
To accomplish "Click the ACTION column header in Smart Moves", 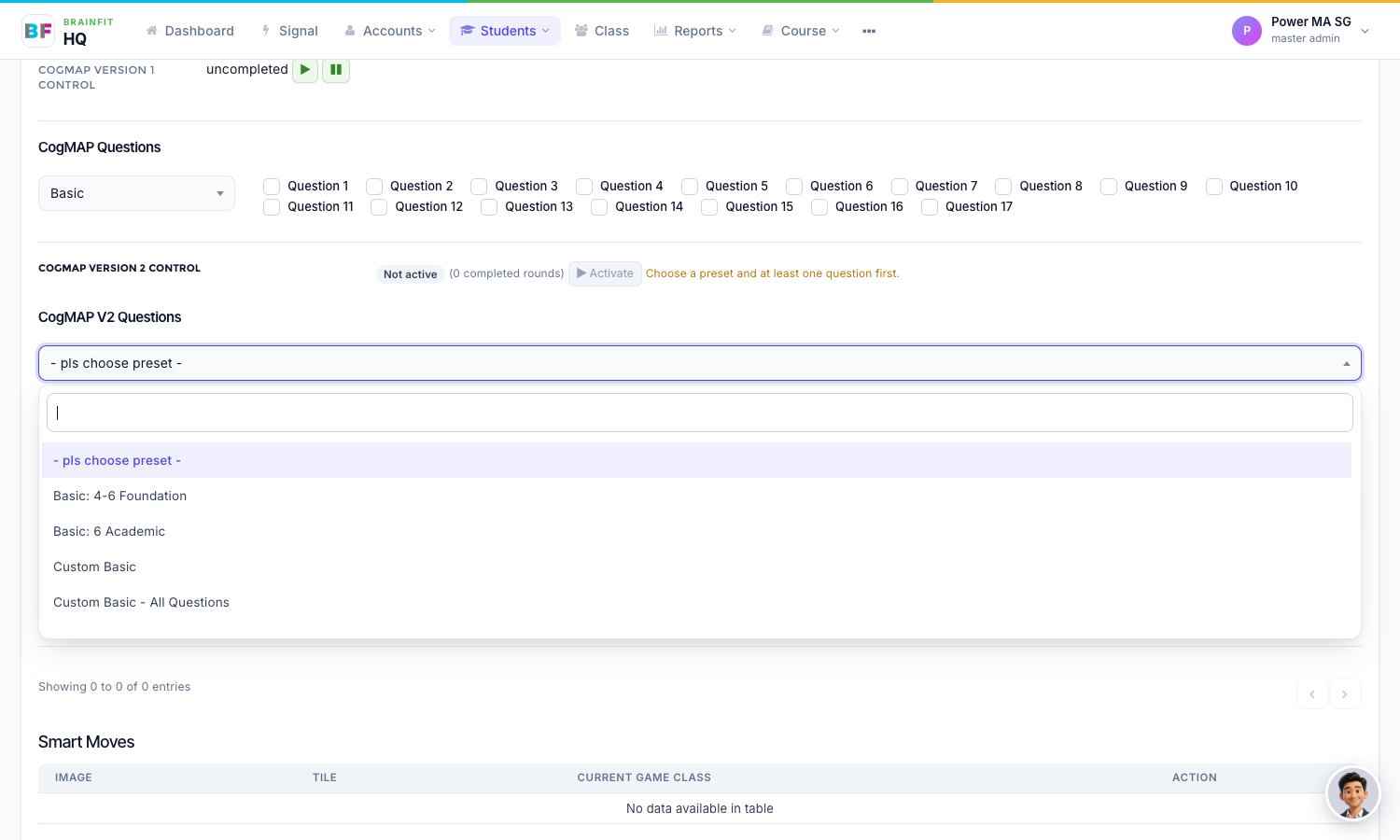I will click(1195, 777).
